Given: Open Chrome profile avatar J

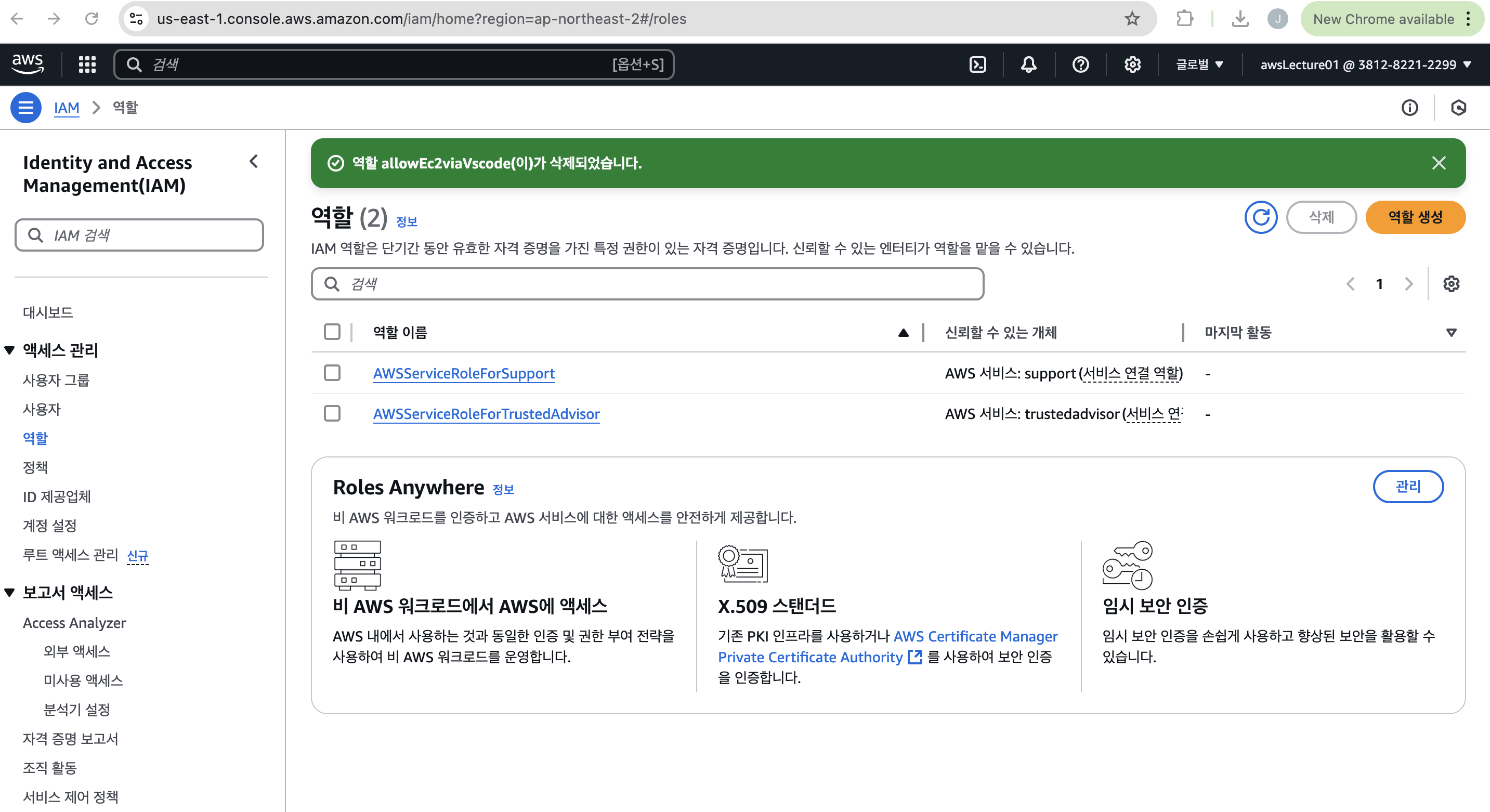Looking at the screenshot, I should (x=1277, y=19).
